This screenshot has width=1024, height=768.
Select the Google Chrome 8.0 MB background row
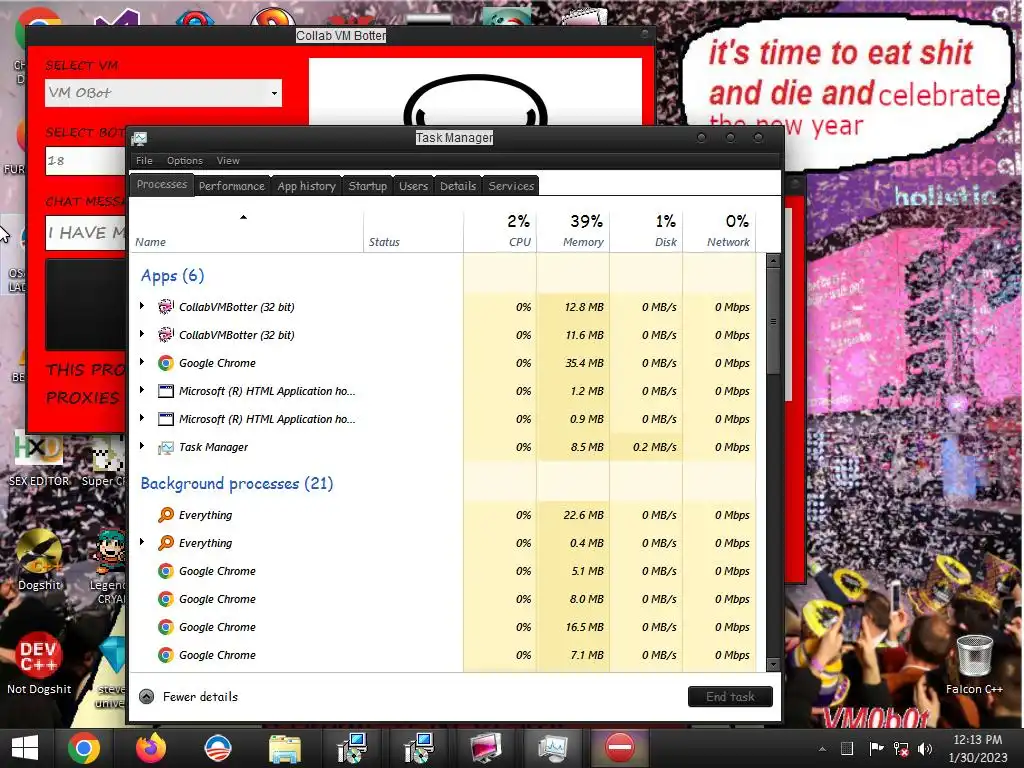click(x=446, y=599)
